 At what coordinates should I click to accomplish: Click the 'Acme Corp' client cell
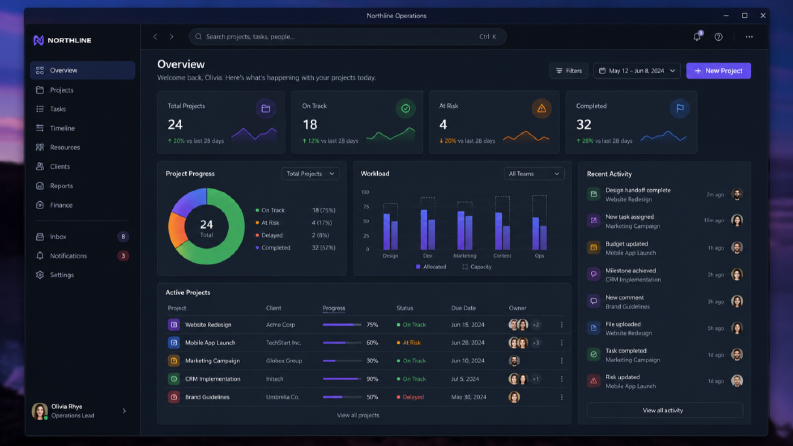(x=281, y=325)
